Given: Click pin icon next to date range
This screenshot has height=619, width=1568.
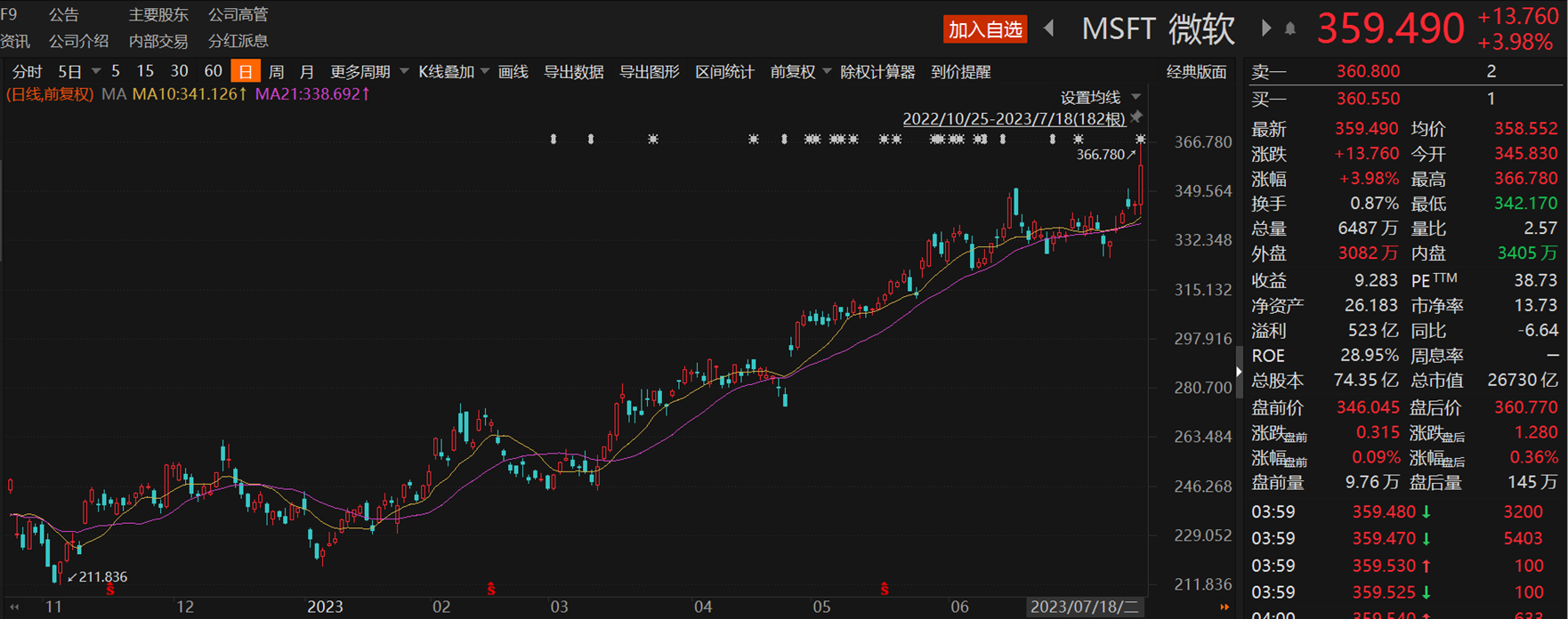Looking at the screenshot, I should tap(1136, 117).
